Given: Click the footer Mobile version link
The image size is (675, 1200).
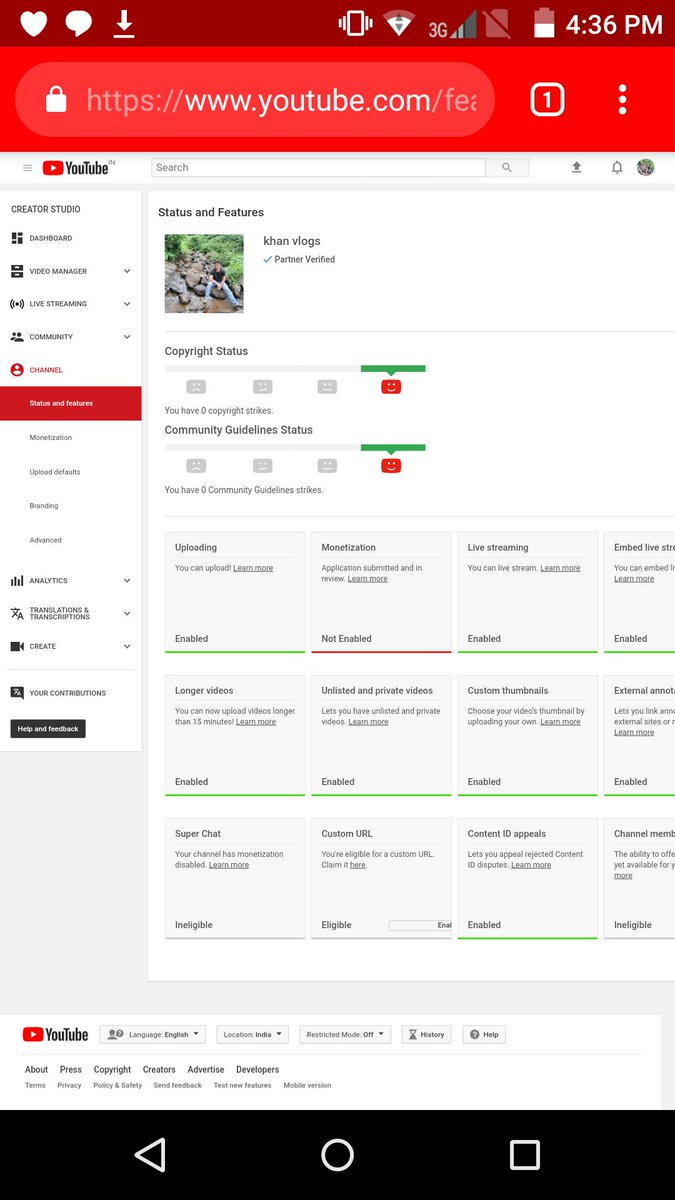Looking at the screenshot, I should pyautogui.click(x=307, y=1085).
